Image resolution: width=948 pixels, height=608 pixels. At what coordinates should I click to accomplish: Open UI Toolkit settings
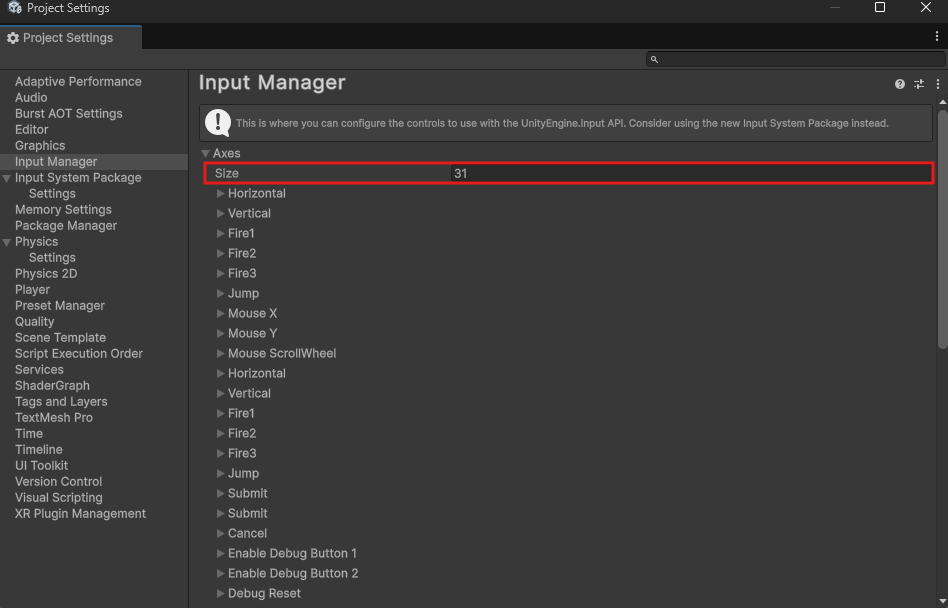41,466
